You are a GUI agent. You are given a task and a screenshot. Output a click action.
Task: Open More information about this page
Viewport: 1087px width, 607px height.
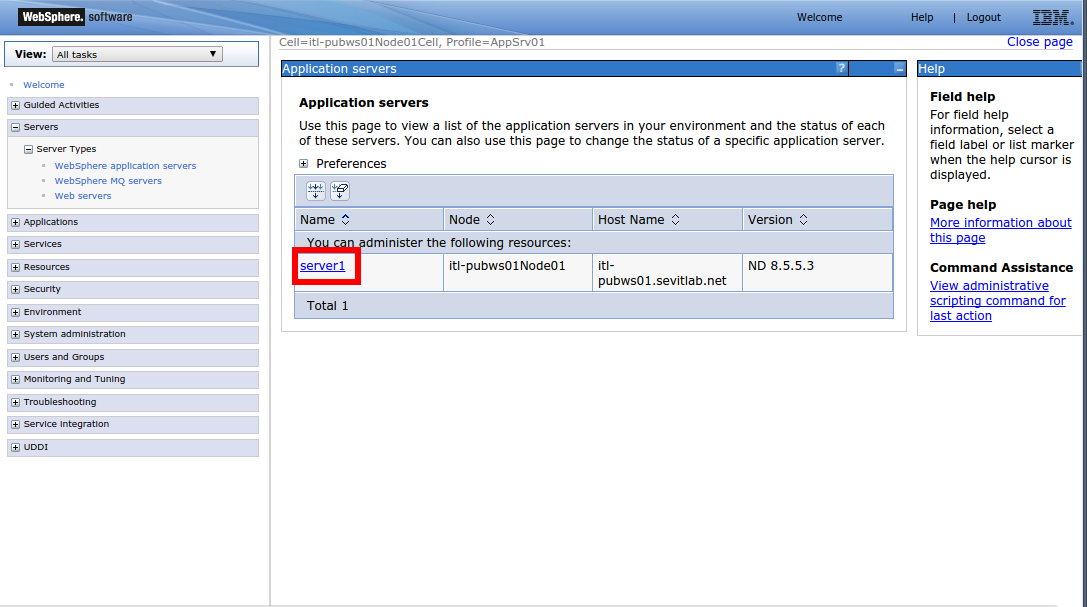1000,230
